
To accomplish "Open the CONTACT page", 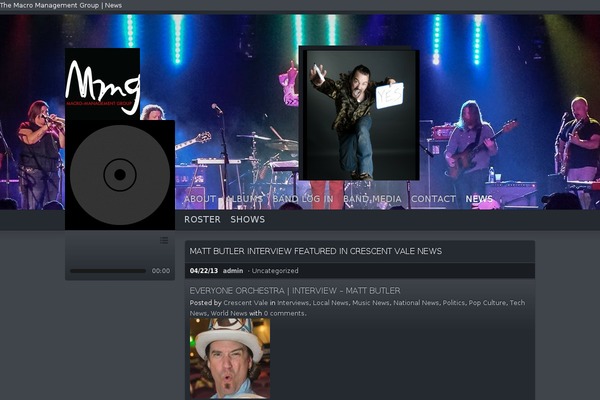I will point(433,199).
